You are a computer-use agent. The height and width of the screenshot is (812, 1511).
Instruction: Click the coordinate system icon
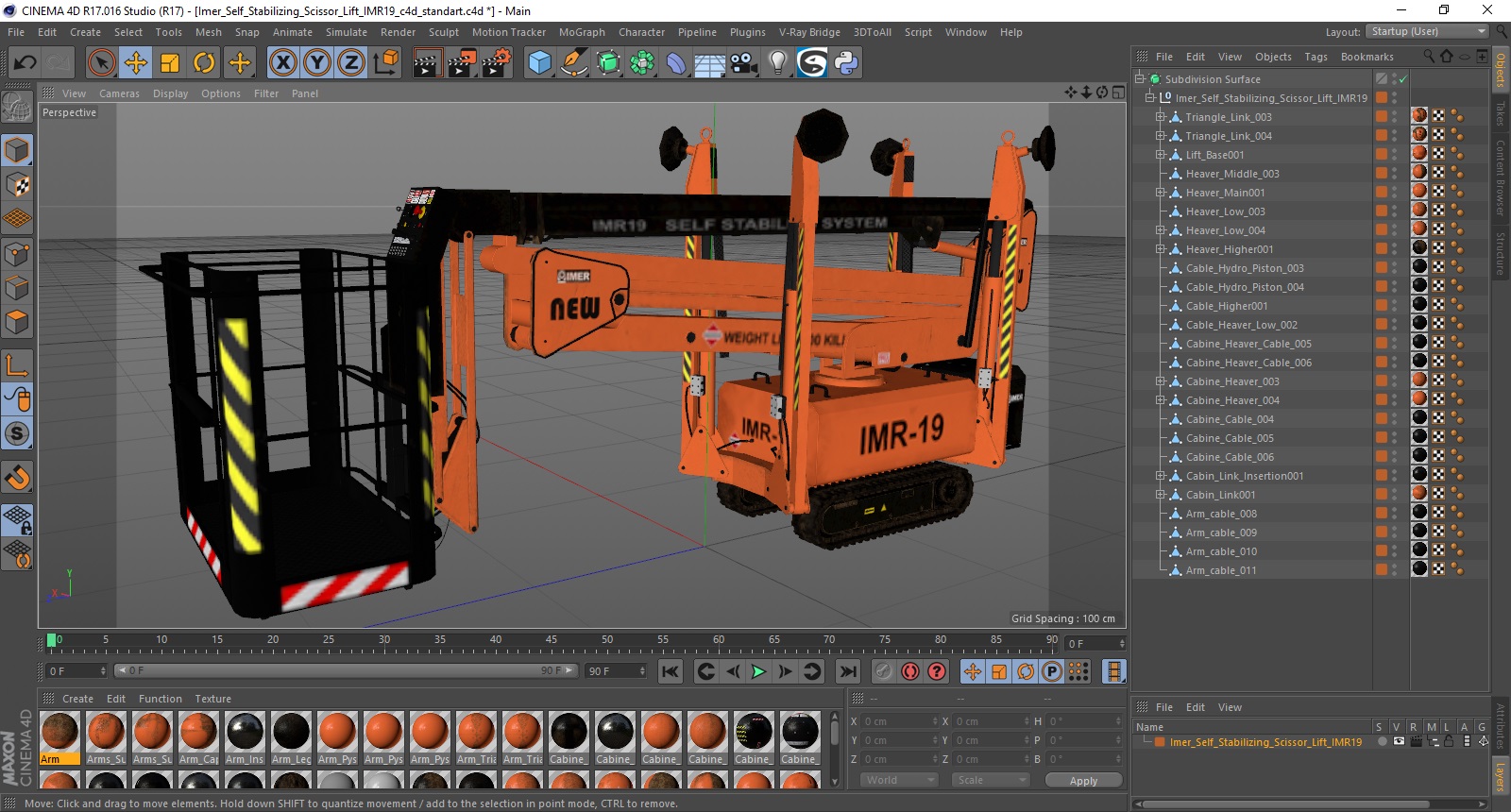[386, 63]
